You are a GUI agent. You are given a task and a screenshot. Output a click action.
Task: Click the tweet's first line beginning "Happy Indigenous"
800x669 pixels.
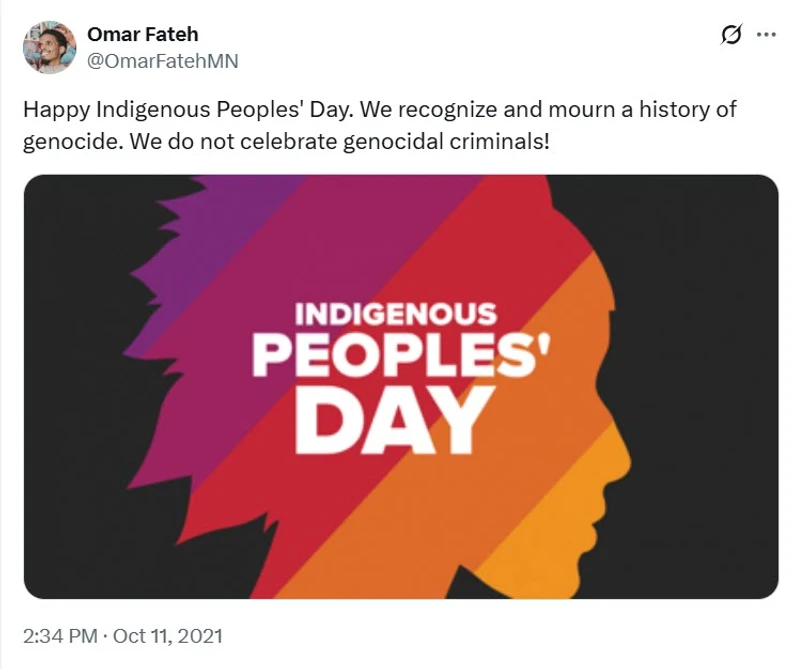click(x=380, y=109)
